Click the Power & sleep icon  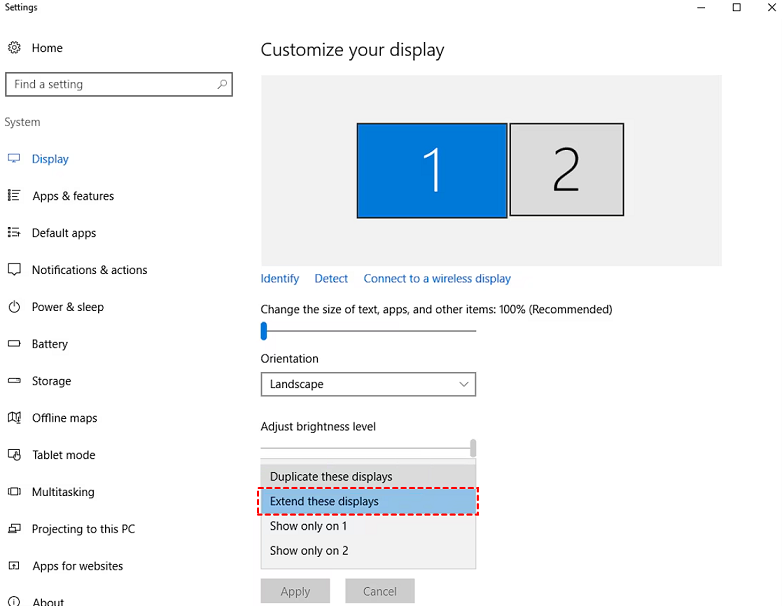click(x=14, y=307)
